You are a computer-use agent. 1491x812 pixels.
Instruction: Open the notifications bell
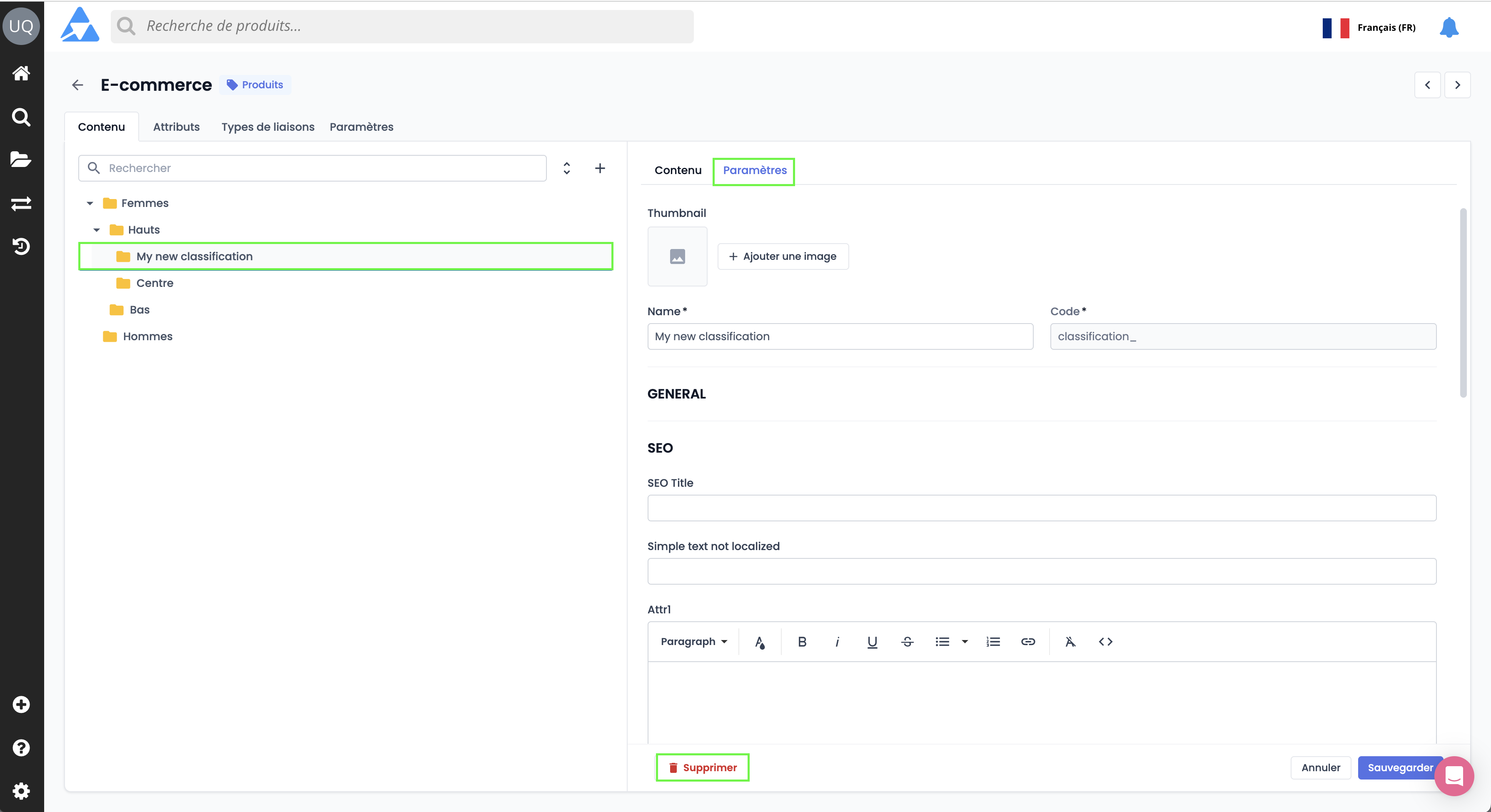pyautogui.click(x=1449, y=27)
